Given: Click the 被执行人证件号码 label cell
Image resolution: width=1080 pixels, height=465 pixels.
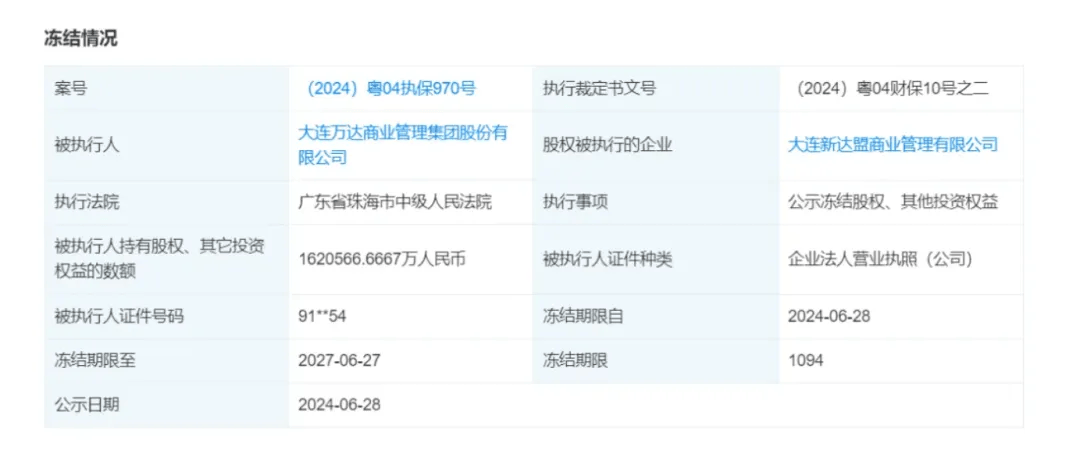Looking at the screenshot, I should [x=167, y=316].
